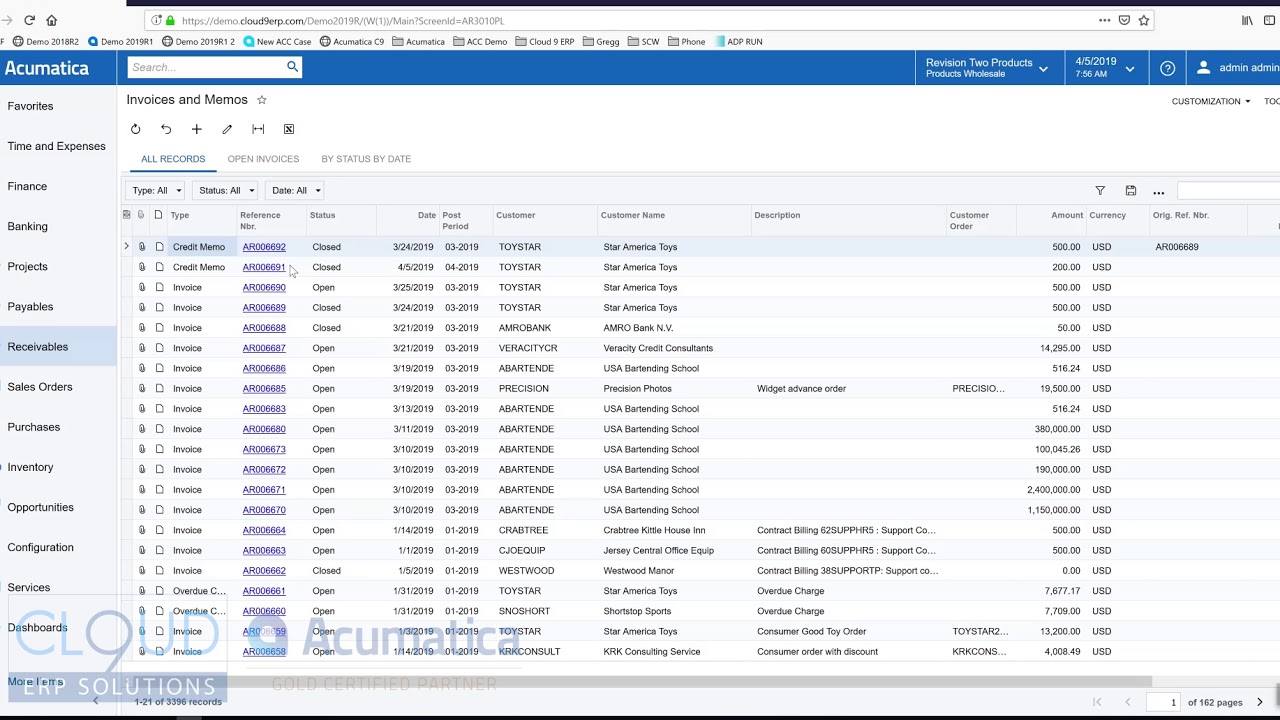Bookmark this page with the star icon
This screenshot has width=1280, height=720.
click(1144, 20)
